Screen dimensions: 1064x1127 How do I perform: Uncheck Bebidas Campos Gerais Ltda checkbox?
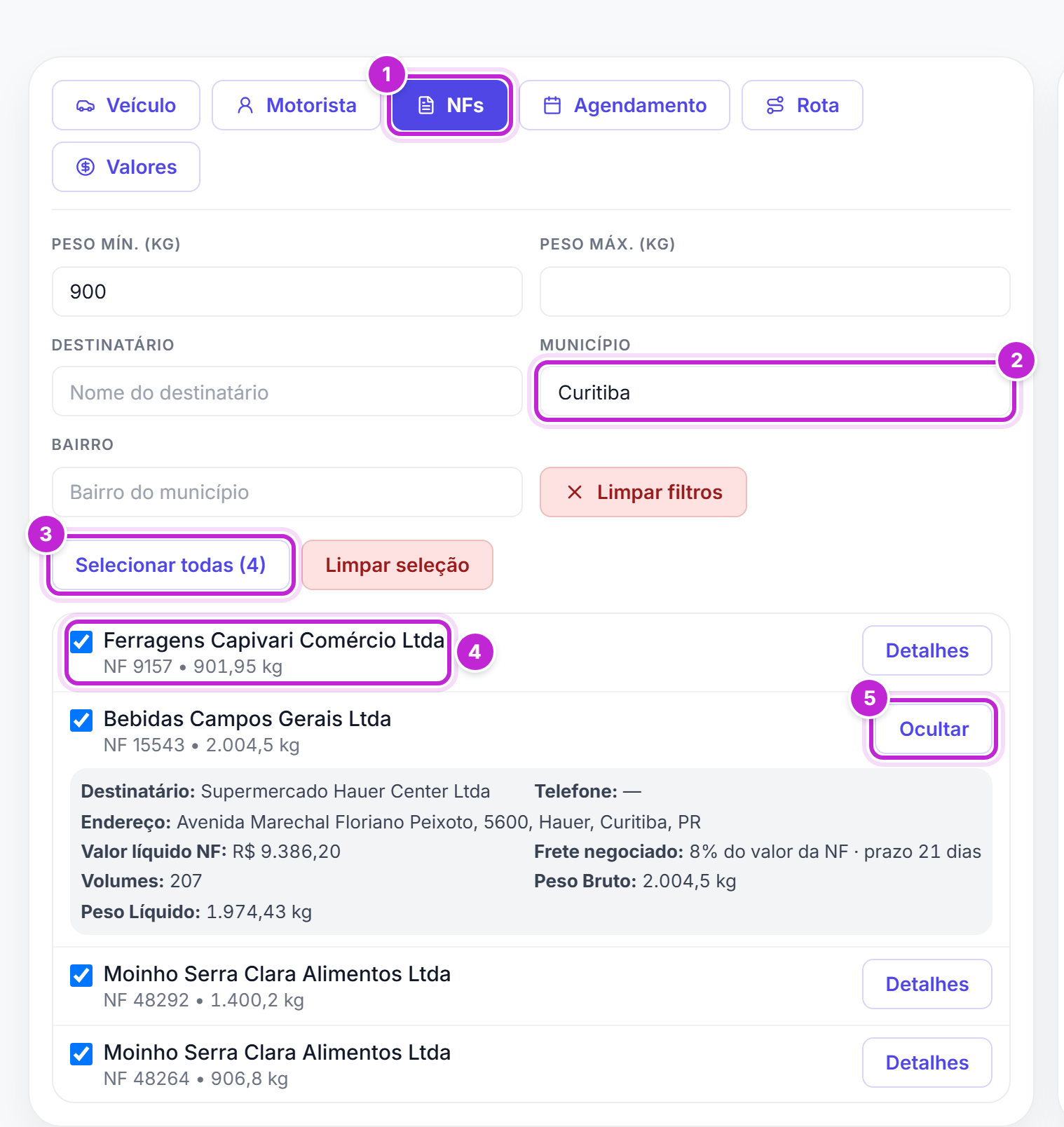tap(81, 720)
